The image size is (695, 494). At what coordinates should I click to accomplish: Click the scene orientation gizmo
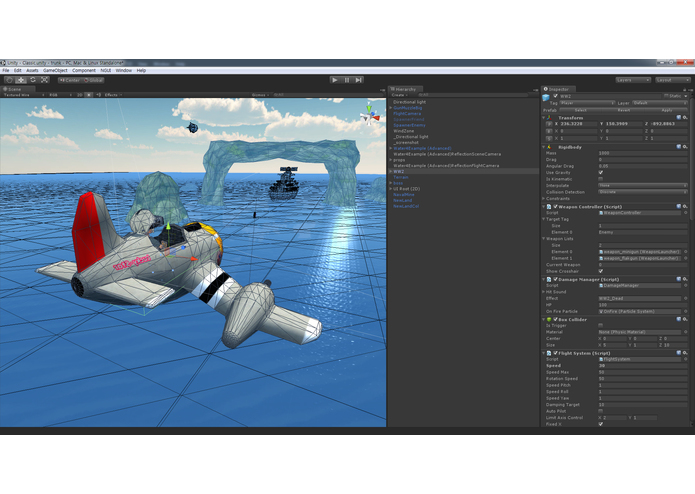[369, 115]
